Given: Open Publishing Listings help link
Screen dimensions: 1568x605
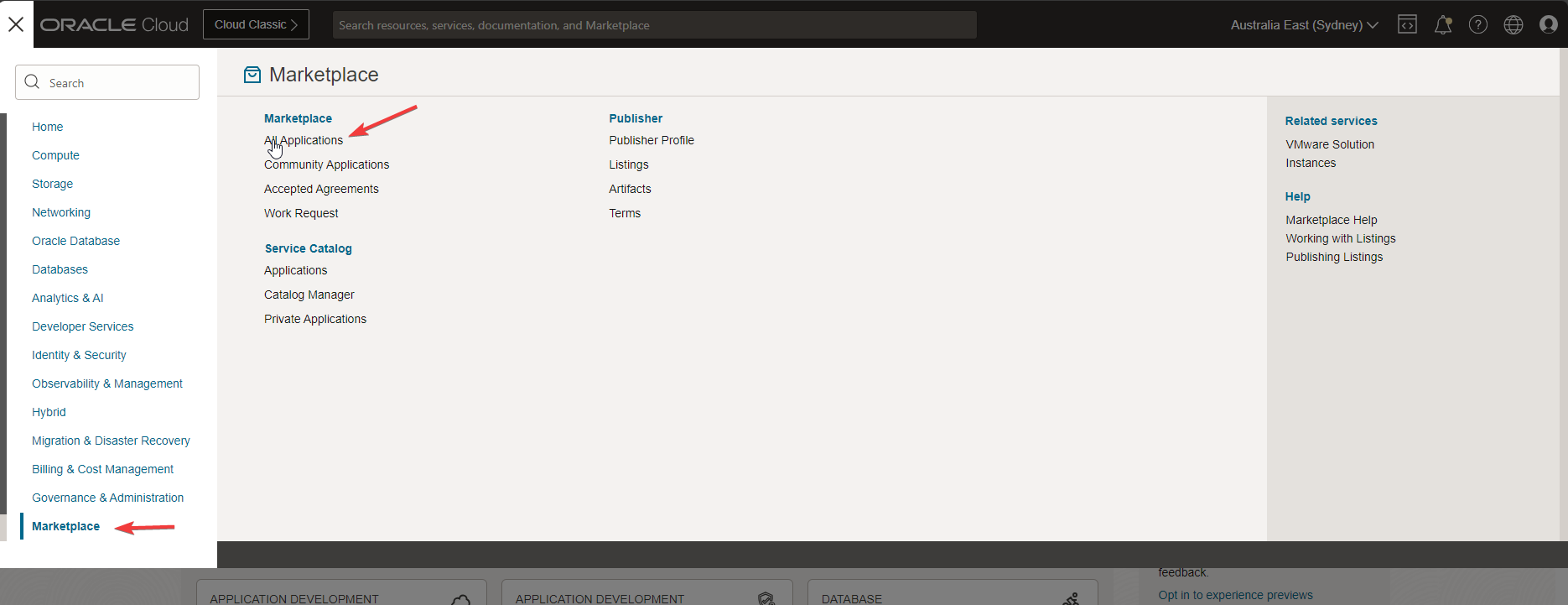Looking at the screenshot, I should point(1334,257).
